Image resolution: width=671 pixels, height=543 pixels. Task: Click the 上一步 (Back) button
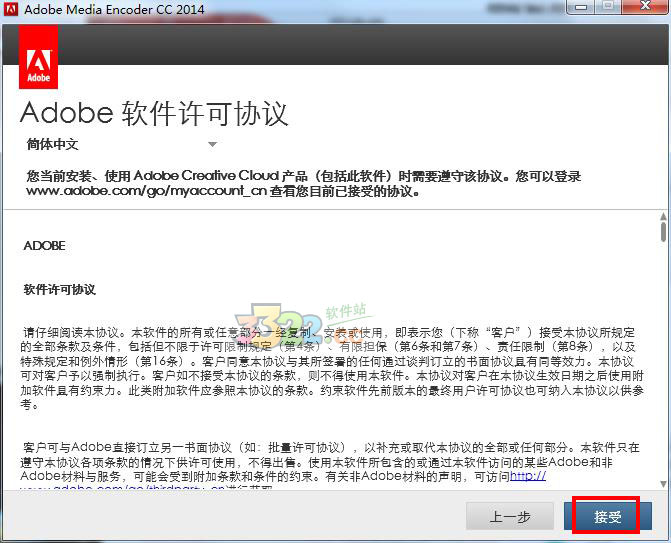point(510,516)
